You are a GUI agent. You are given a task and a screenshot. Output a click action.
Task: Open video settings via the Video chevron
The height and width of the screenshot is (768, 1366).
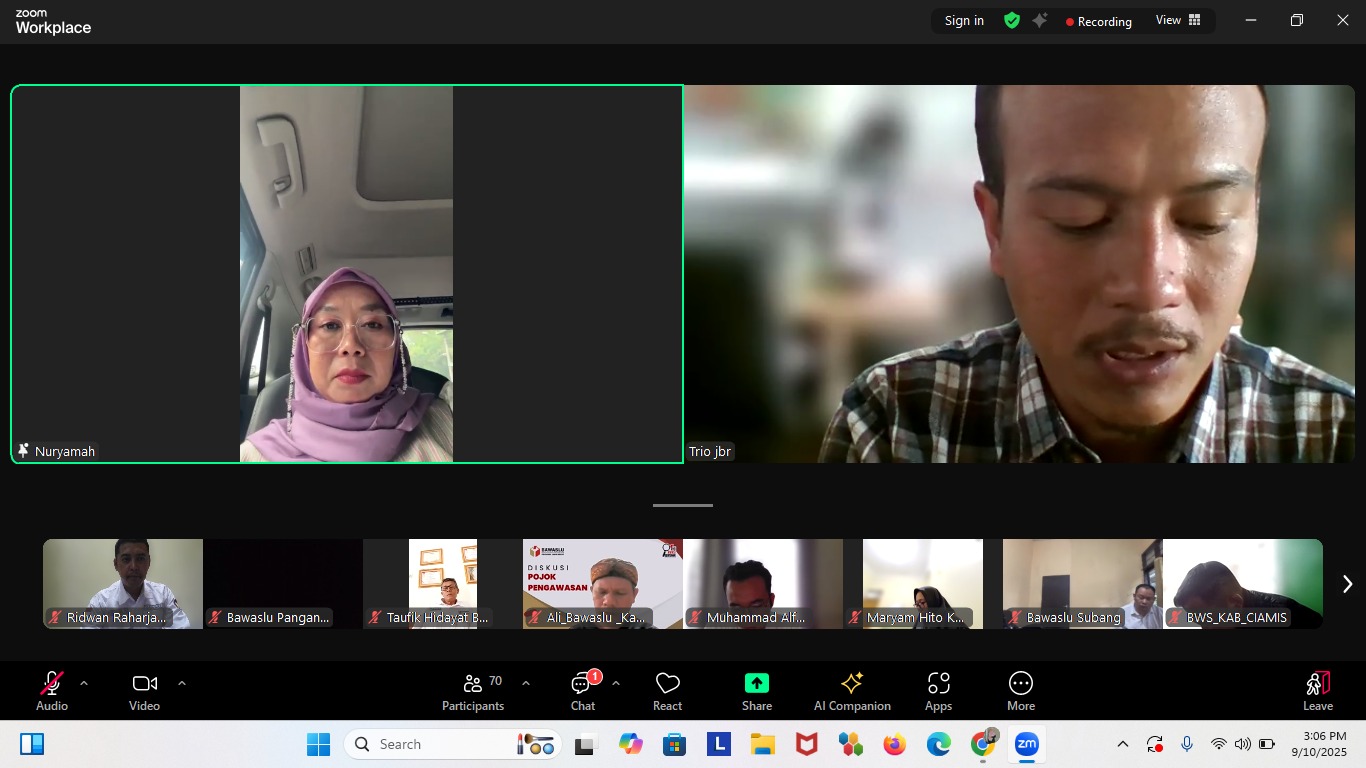182,682
